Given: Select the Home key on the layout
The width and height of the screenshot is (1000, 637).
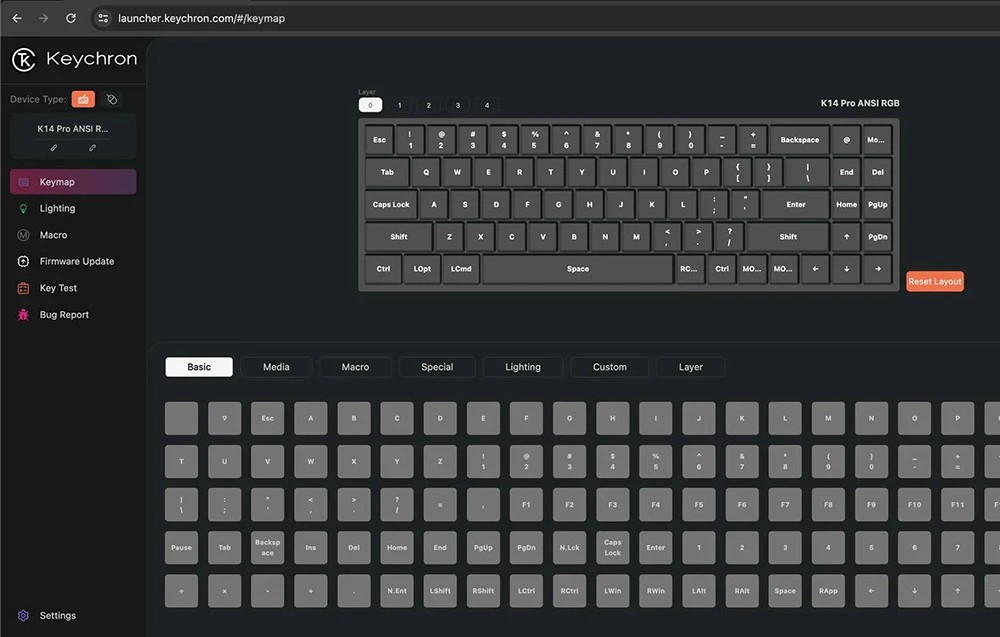Looking at the screenshot, I should coord(846,205).
